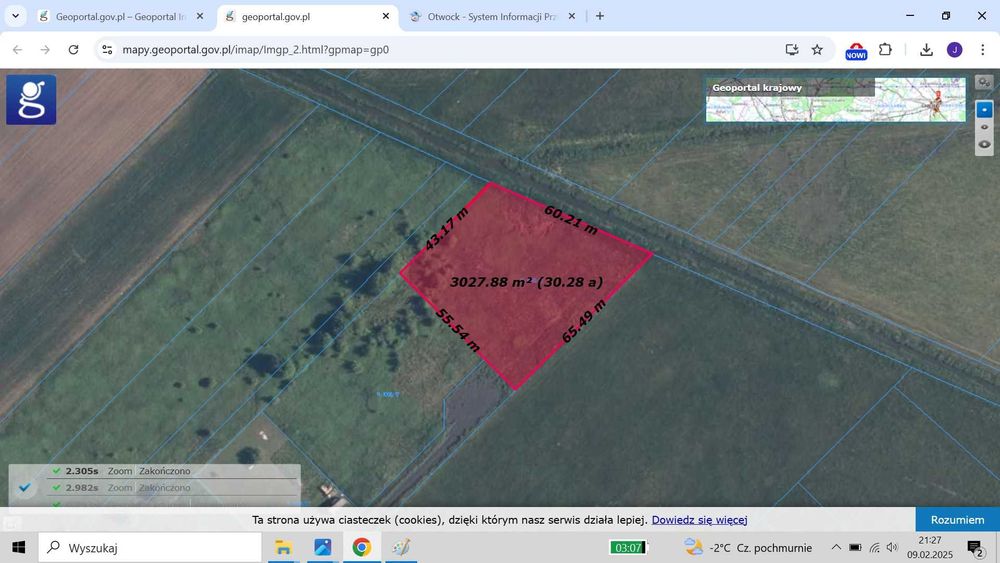Open the NOWI extension icon
This screenshot has height=563, width=1000.
pos(856,50)
